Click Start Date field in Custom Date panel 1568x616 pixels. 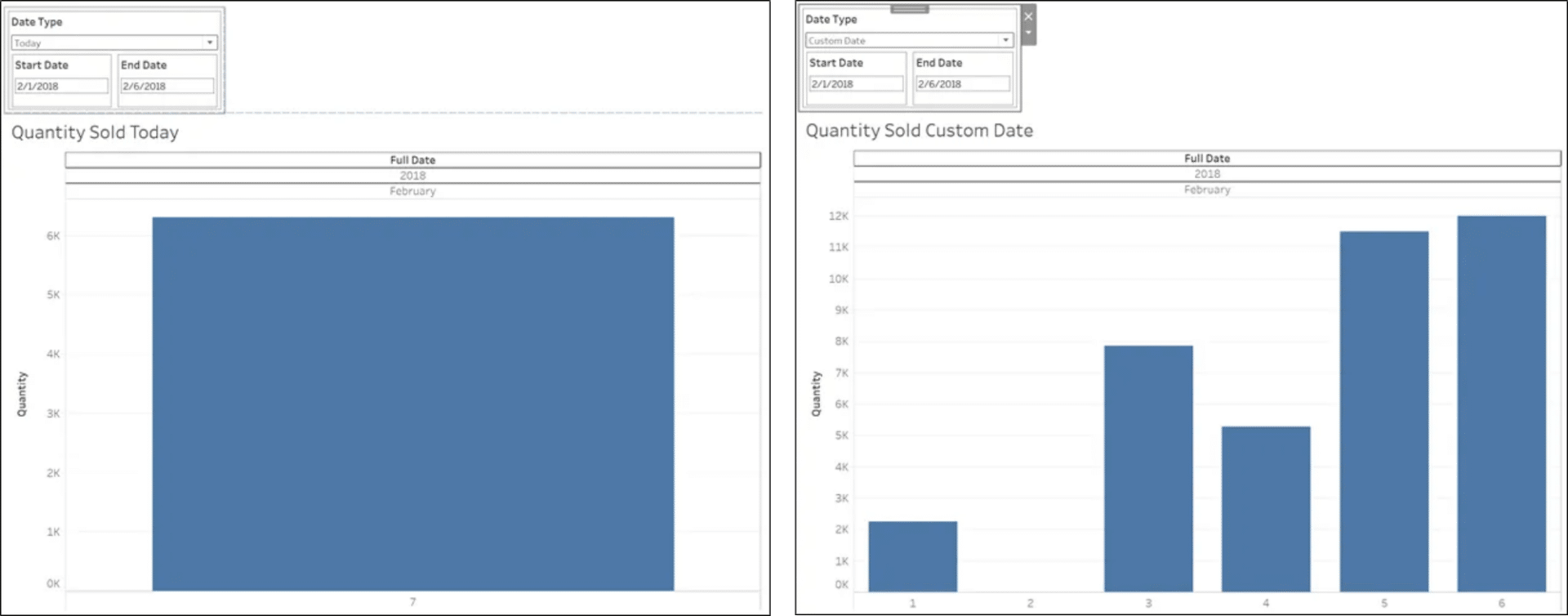pos(856,83)
